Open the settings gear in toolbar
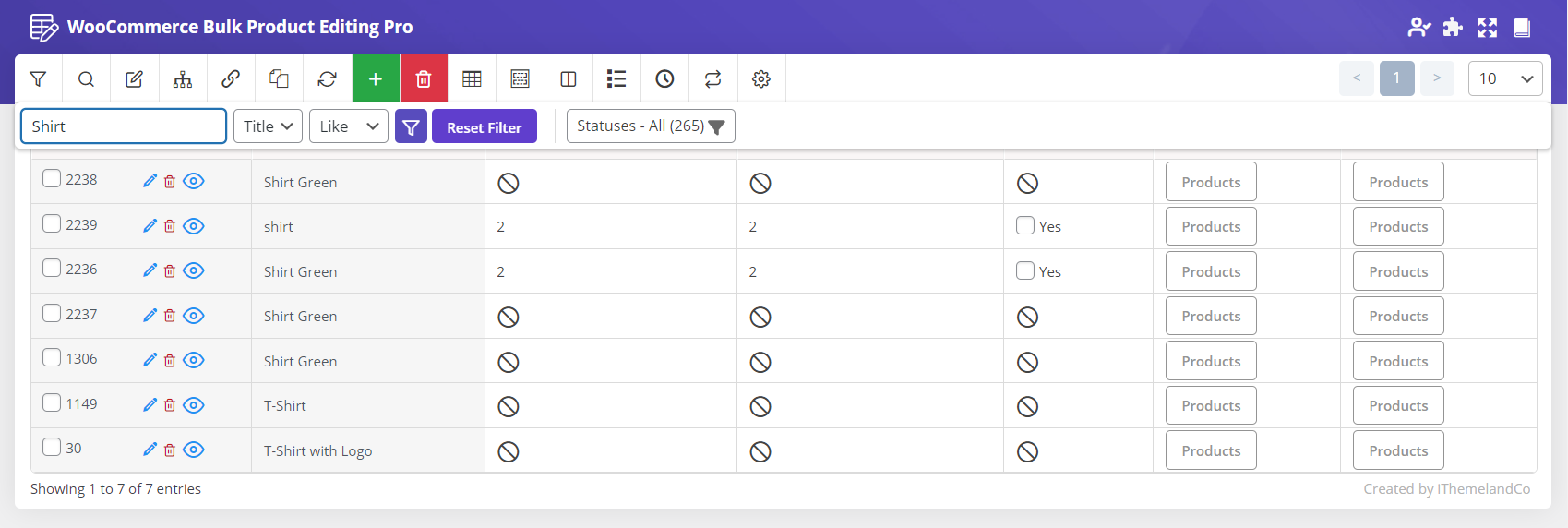The image size is (1568, 528). coord(760,79)
